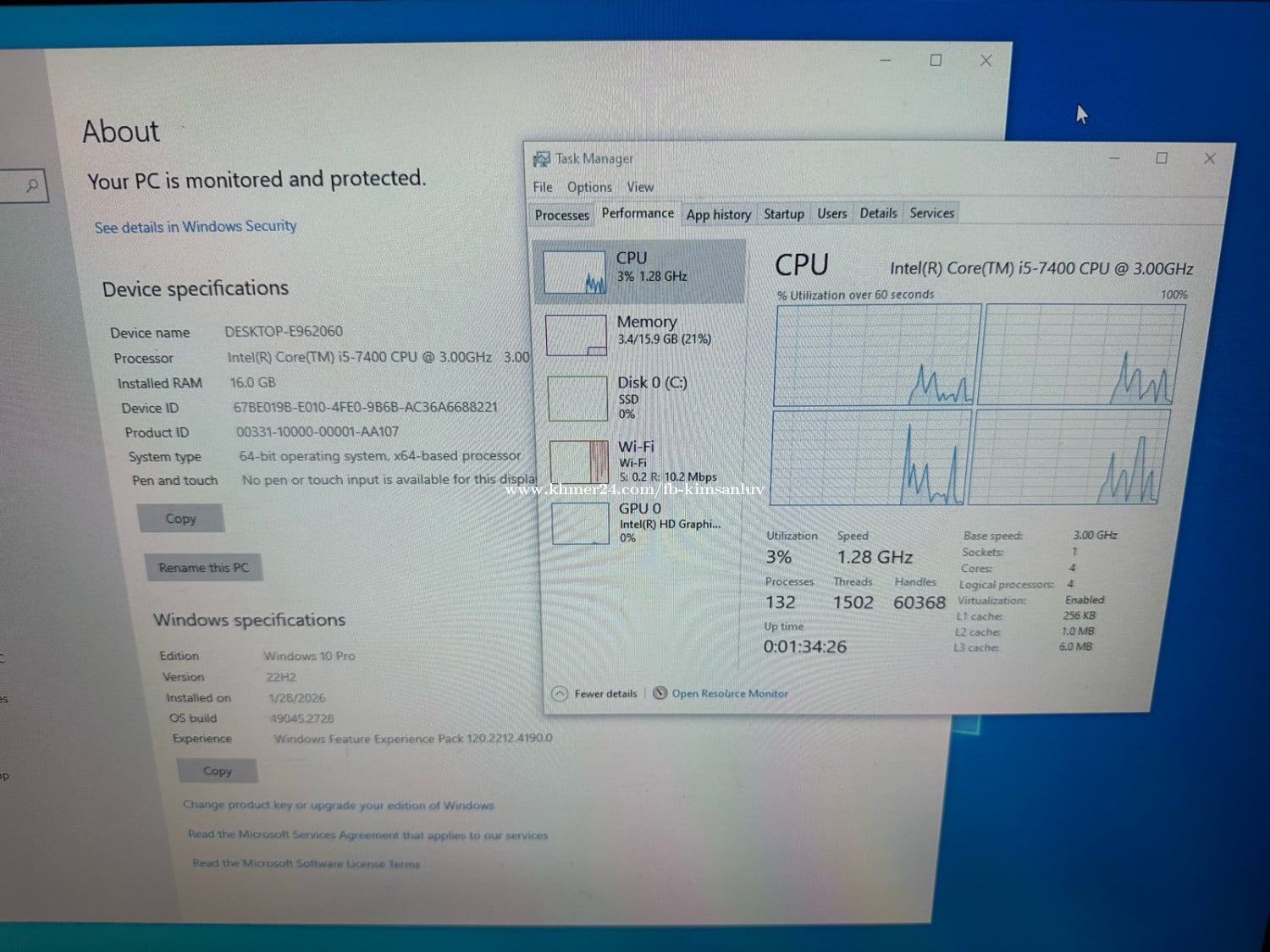This screenshot has width=1270, height=952.
Task: Open See details in Windows Security link
Action: coord(196,227)
